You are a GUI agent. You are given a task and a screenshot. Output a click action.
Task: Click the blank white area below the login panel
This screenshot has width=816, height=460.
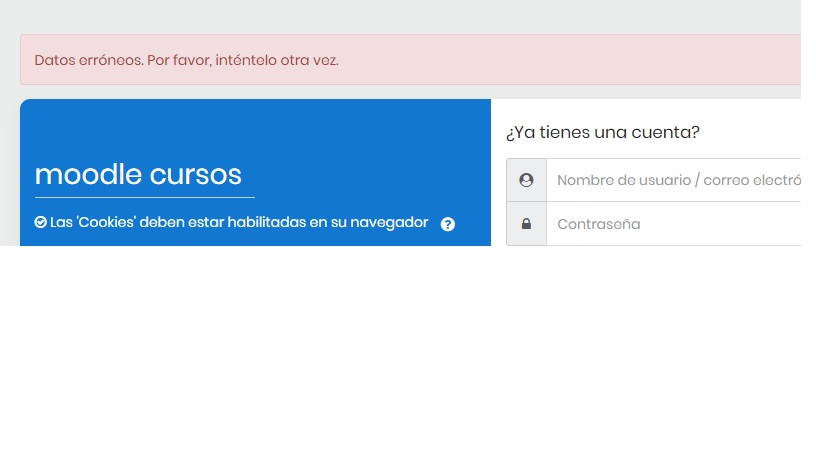tap(400, 350)
